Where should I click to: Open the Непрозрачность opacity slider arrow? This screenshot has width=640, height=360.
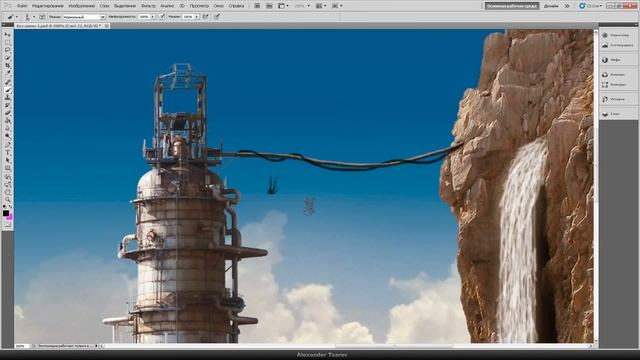click(x=153, y=17)
